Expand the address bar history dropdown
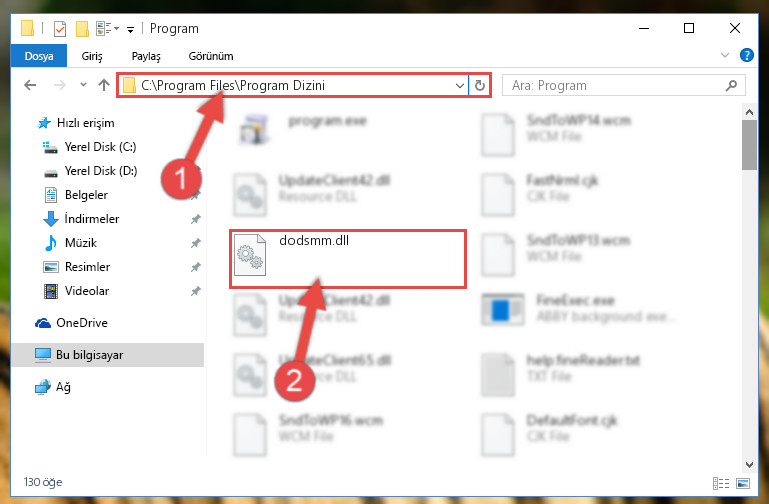The image size is (769, 504). [460, 86]
